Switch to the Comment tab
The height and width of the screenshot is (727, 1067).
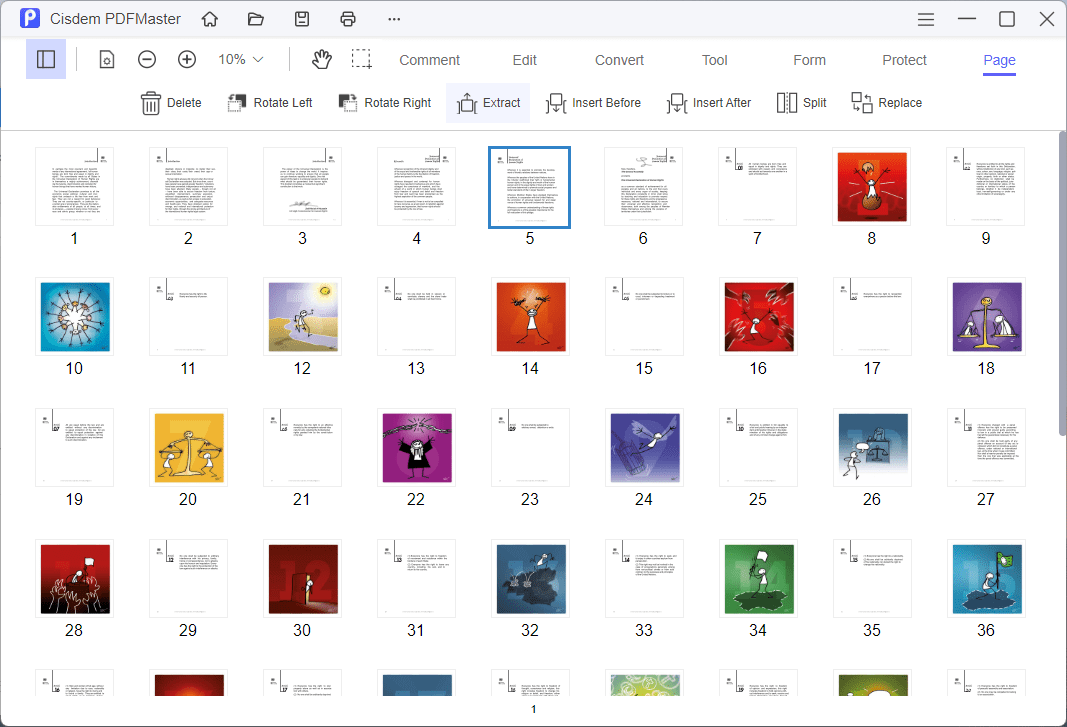pos(429,60)
